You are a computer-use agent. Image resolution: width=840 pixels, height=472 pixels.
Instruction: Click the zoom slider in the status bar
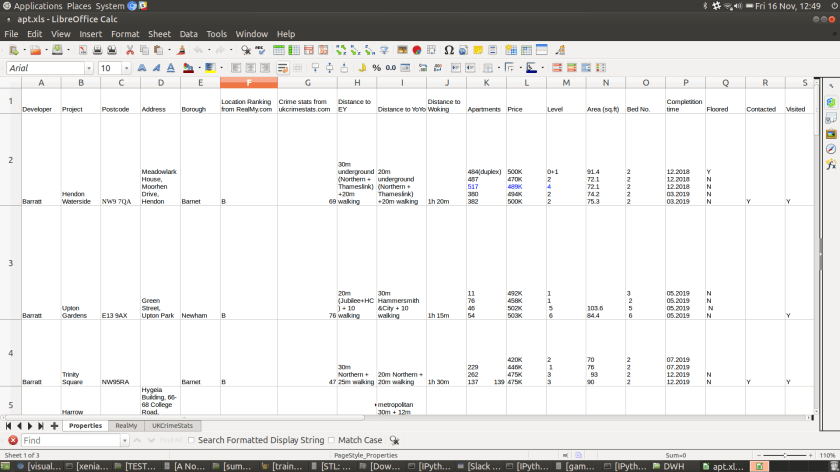coord(784,455)
